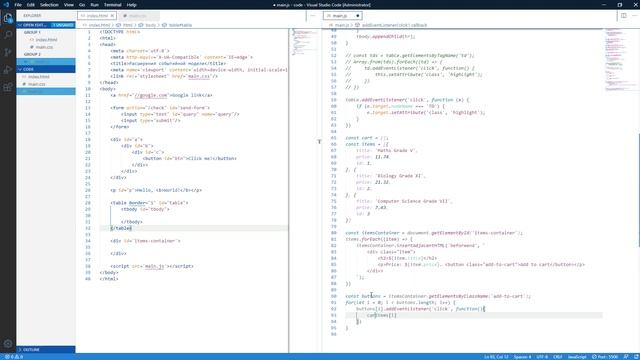Viewport: 640px width, 360px height.
Task: Open index.html in CODE folder
Action: point(46,77)
